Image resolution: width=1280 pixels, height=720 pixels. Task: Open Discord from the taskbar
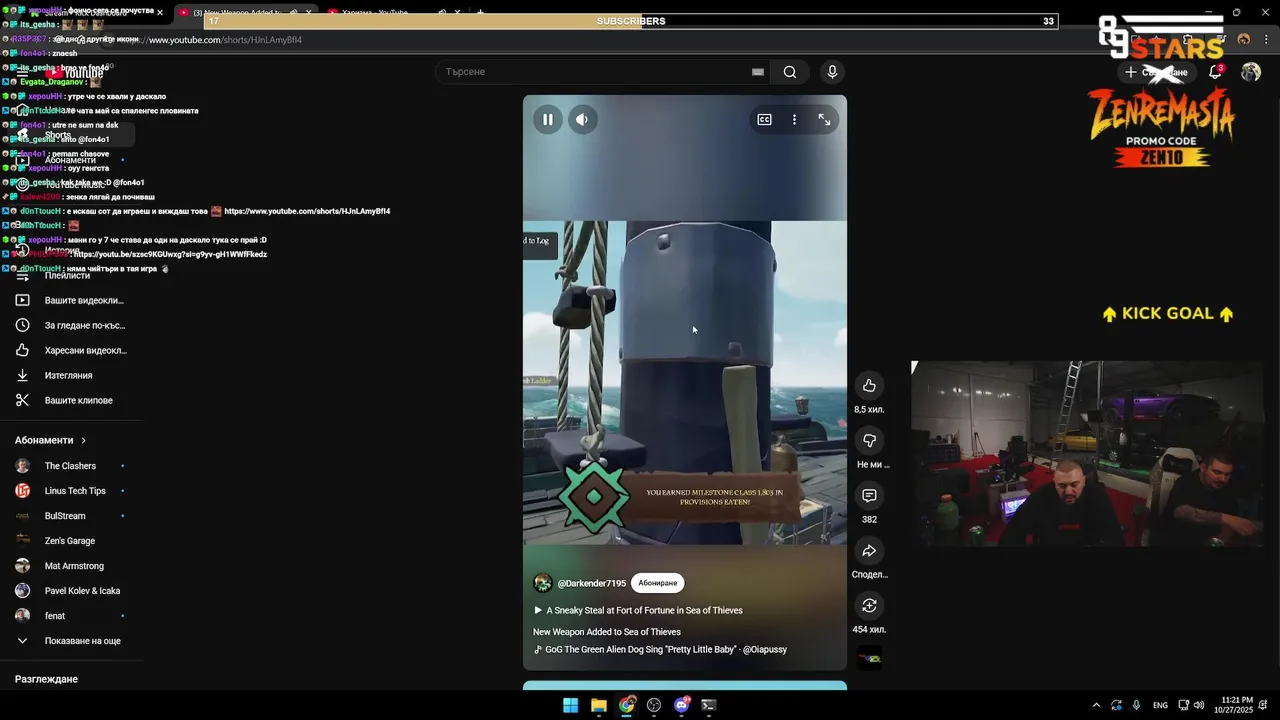click(x=682, y=705)
